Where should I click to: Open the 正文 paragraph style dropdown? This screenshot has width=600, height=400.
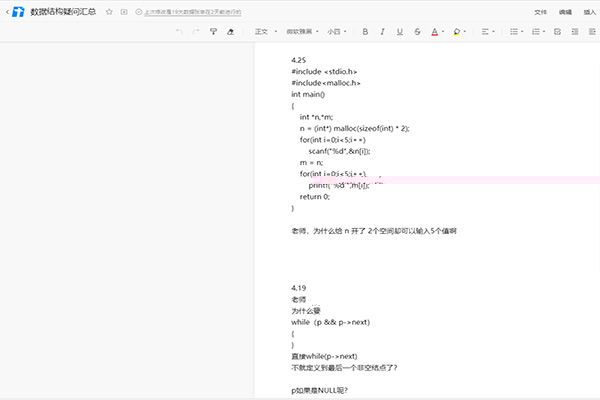(x=266, y=32)
